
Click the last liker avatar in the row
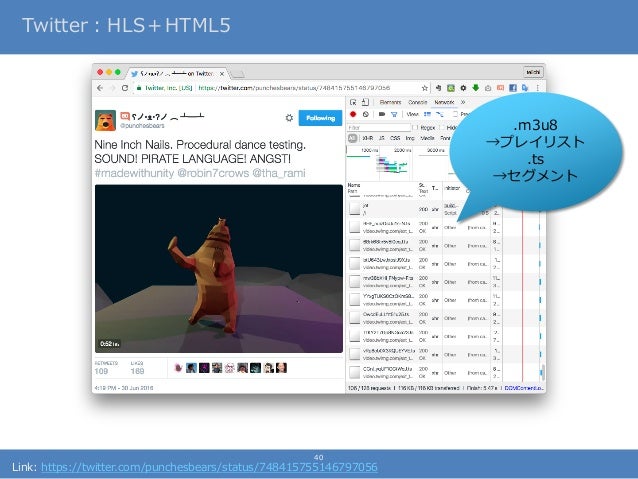(x=282, y=368)
